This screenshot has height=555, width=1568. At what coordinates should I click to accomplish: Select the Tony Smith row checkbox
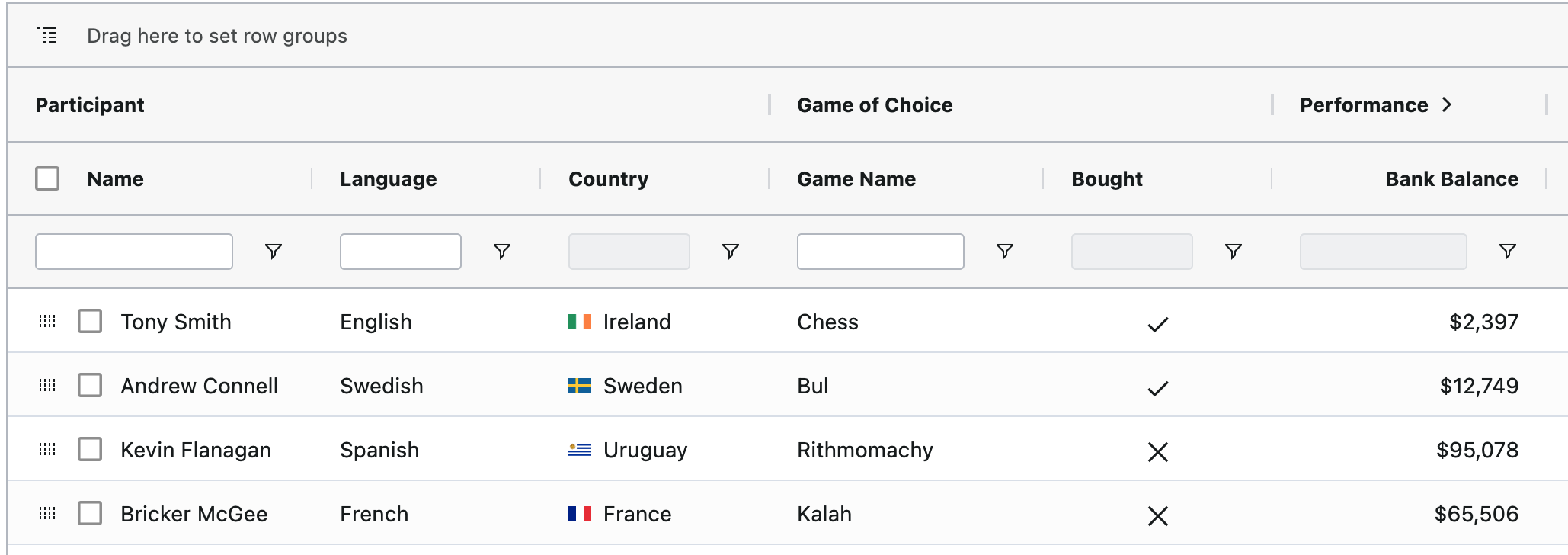[x=90, y=322]
